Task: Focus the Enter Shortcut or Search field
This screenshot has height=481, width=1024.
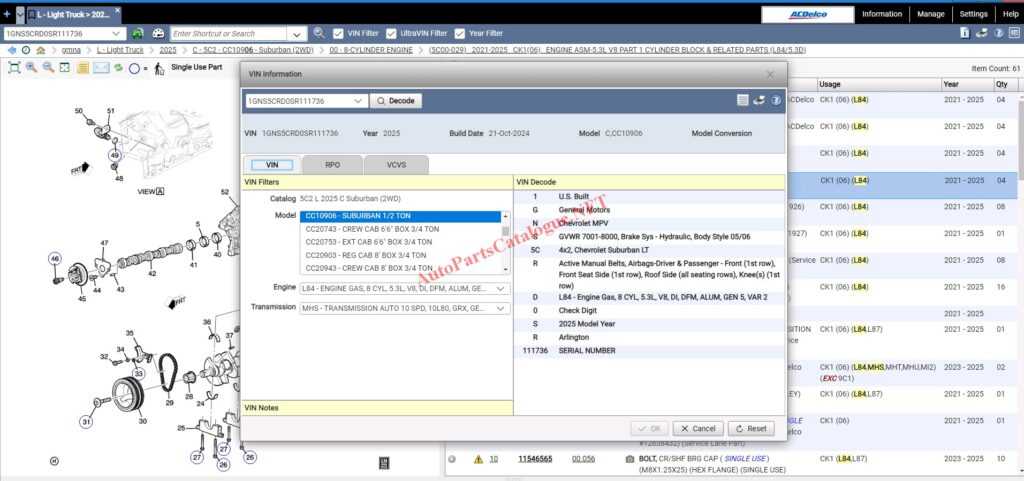Action: coord(229,33)
